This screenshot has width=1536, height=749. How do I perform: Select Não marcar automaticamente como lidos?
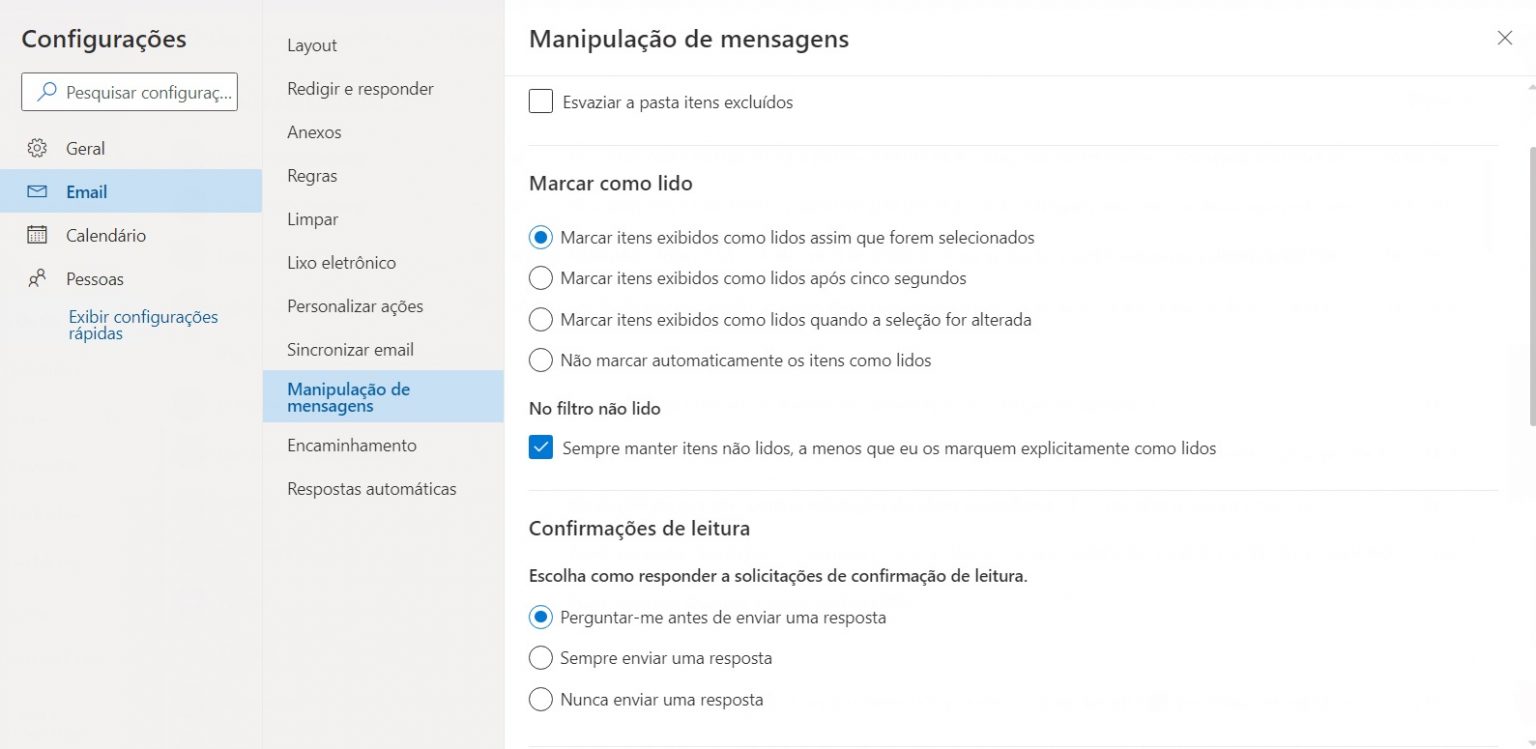541,360
